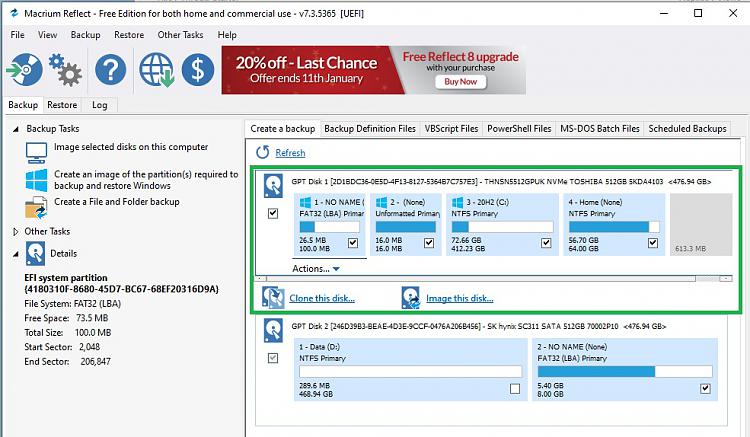Select the 1 - Data (D:) partition block

coord(410,370)
